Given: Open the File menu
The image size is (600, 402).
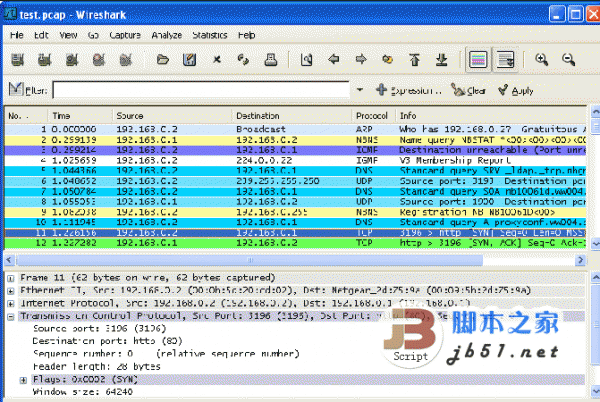Looking at the screenshot, I should 16,35.
